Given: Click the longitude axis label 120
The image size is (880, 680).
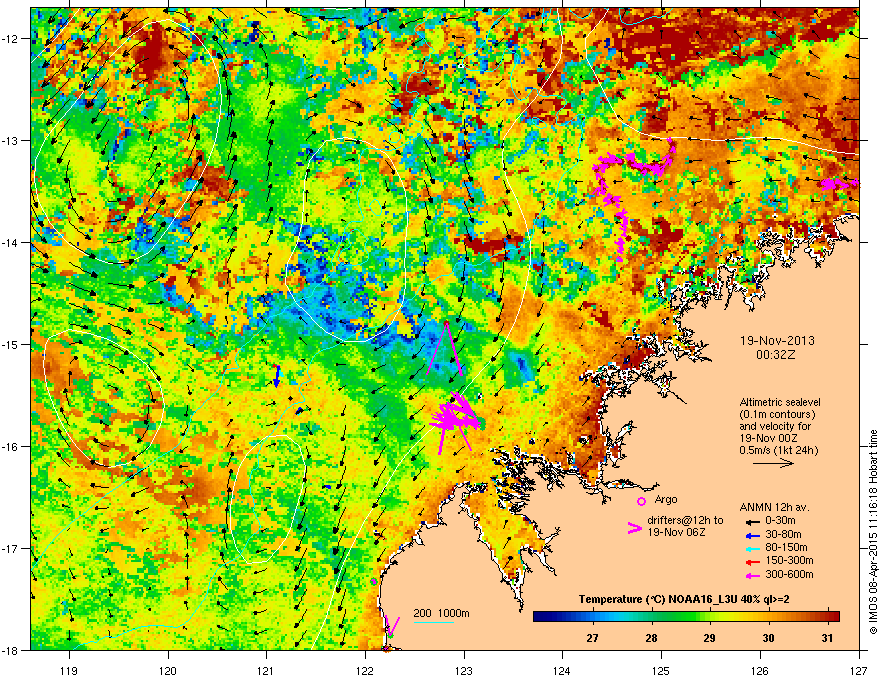Looking at the screenshot, I should coord(168,670).
